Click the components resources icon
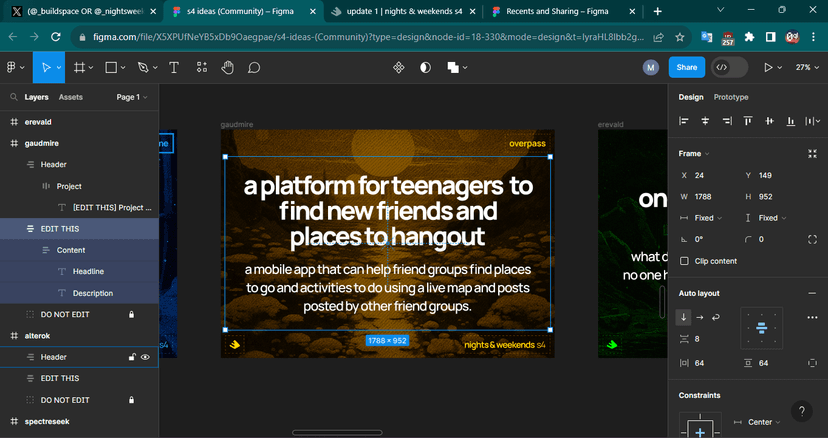 click(x=398, y=68)
